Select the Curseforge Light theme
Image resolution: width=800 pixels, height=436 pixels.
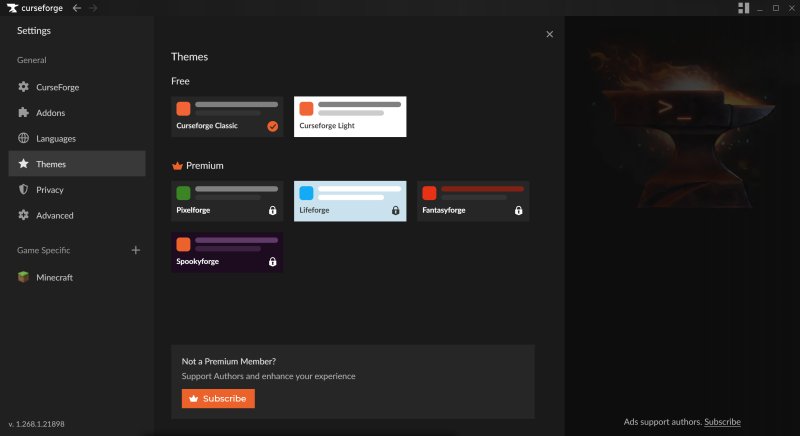350,116
